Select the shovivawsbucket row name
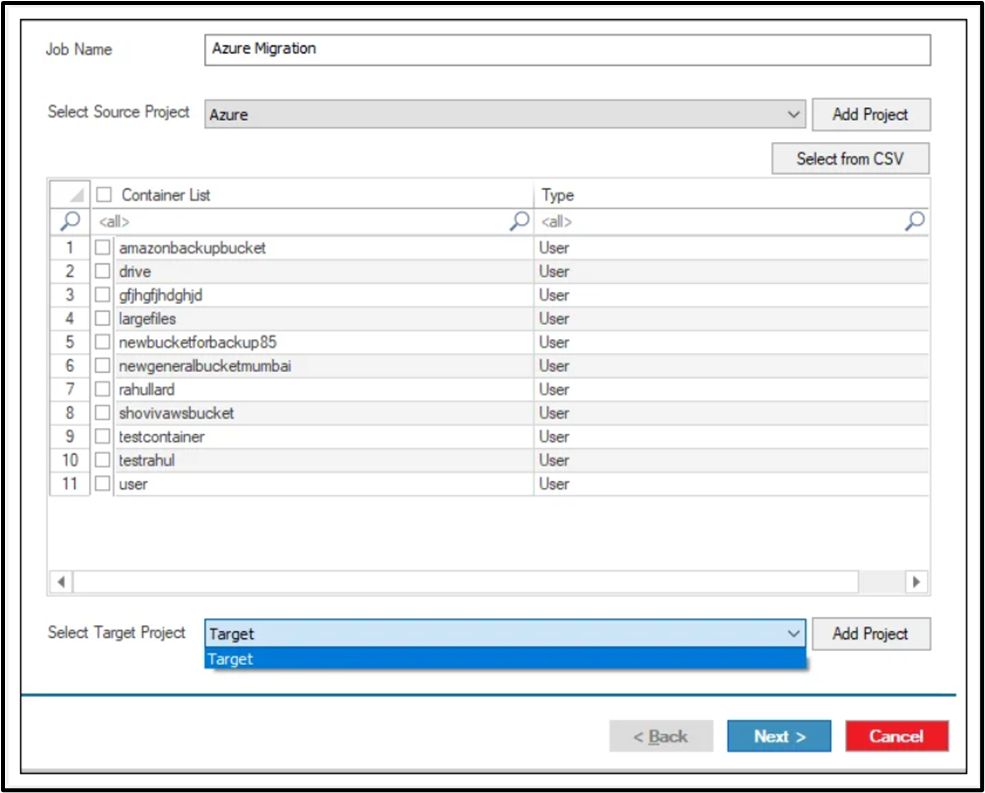The width and height of the screenshot is (985, 793). [x=177, y=413]
